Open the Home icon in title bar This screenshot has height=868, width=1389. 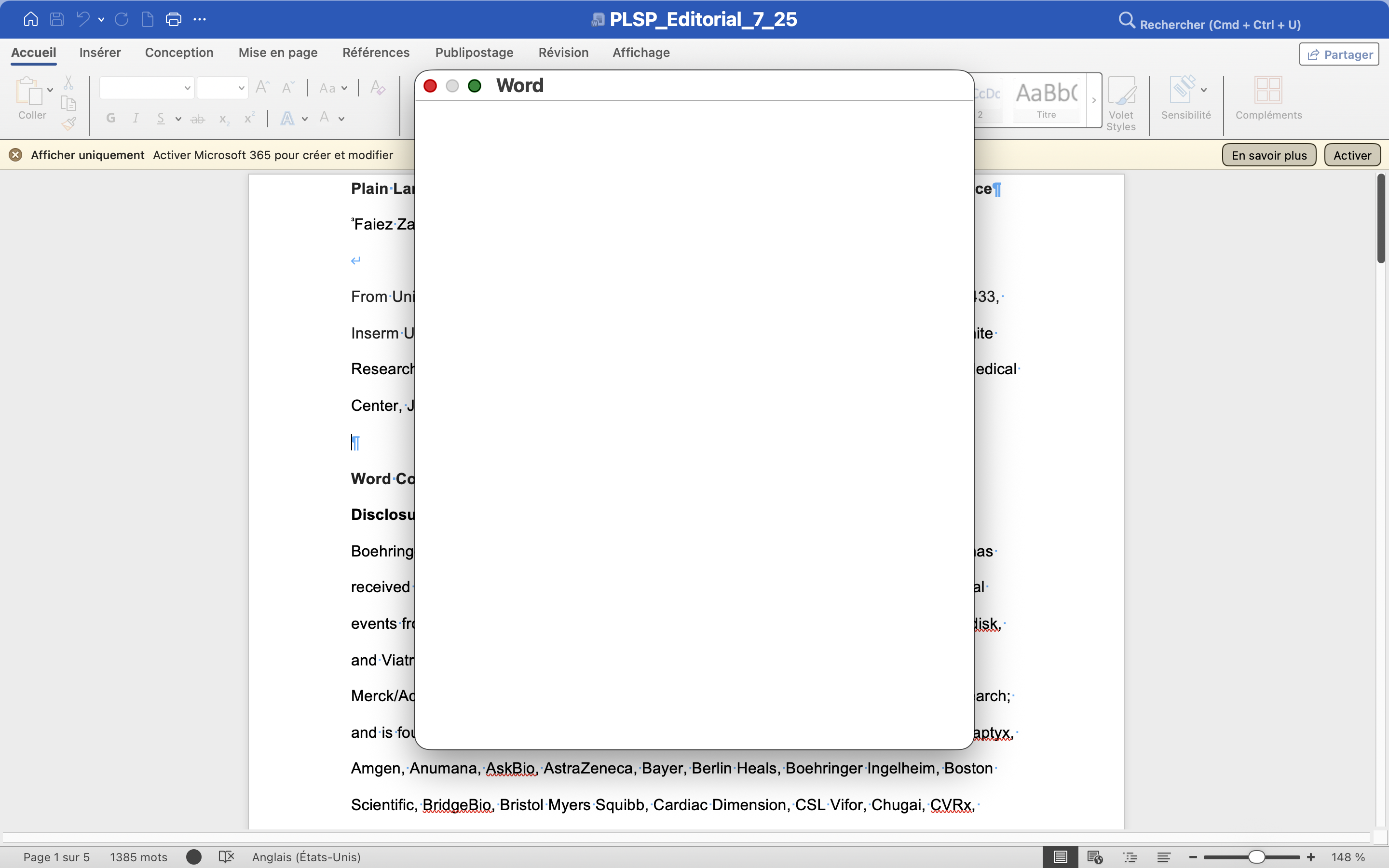[30, 19]
